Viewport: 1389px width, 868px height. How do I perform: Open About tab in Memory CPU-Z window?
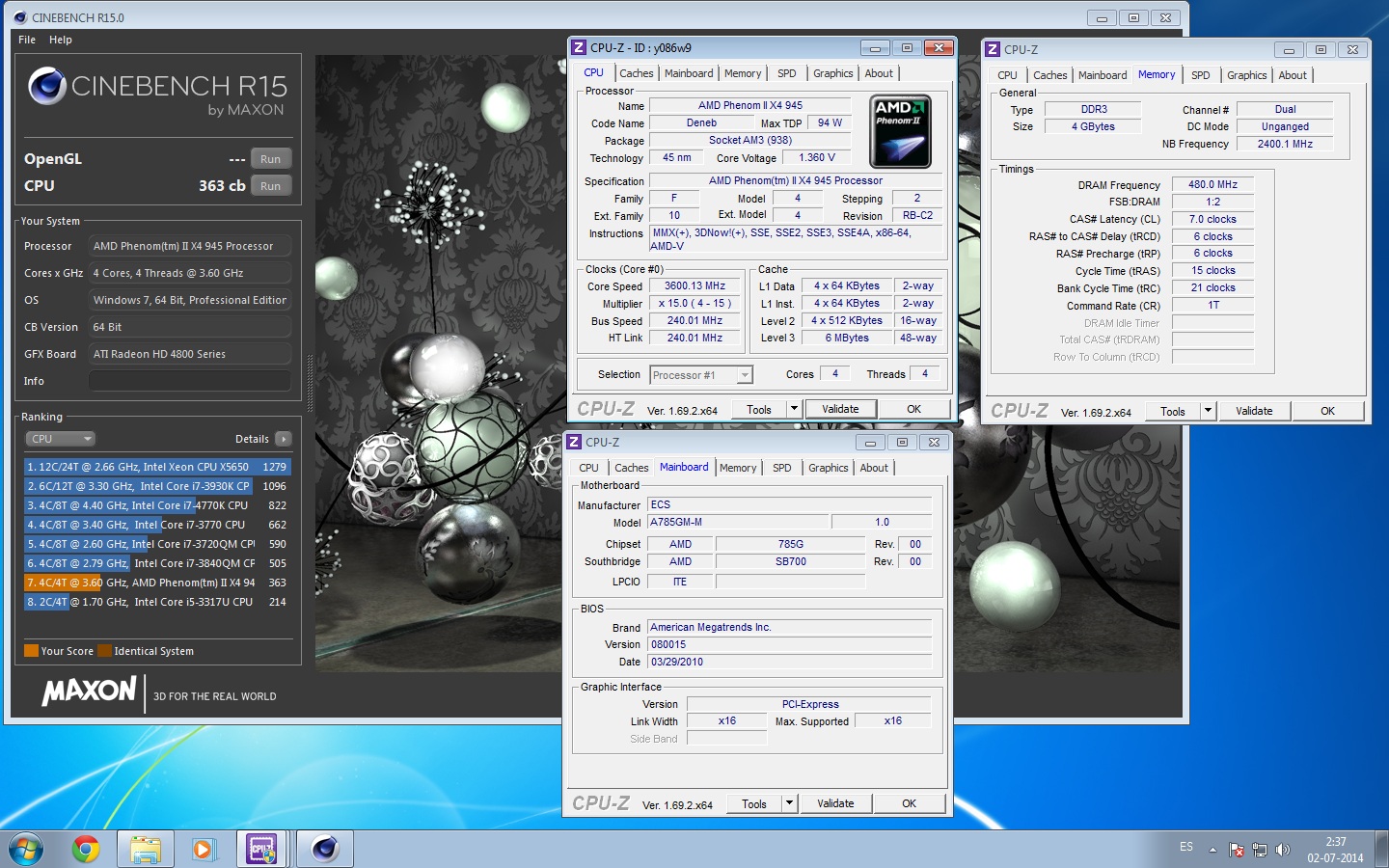(x=1293, y=75)
